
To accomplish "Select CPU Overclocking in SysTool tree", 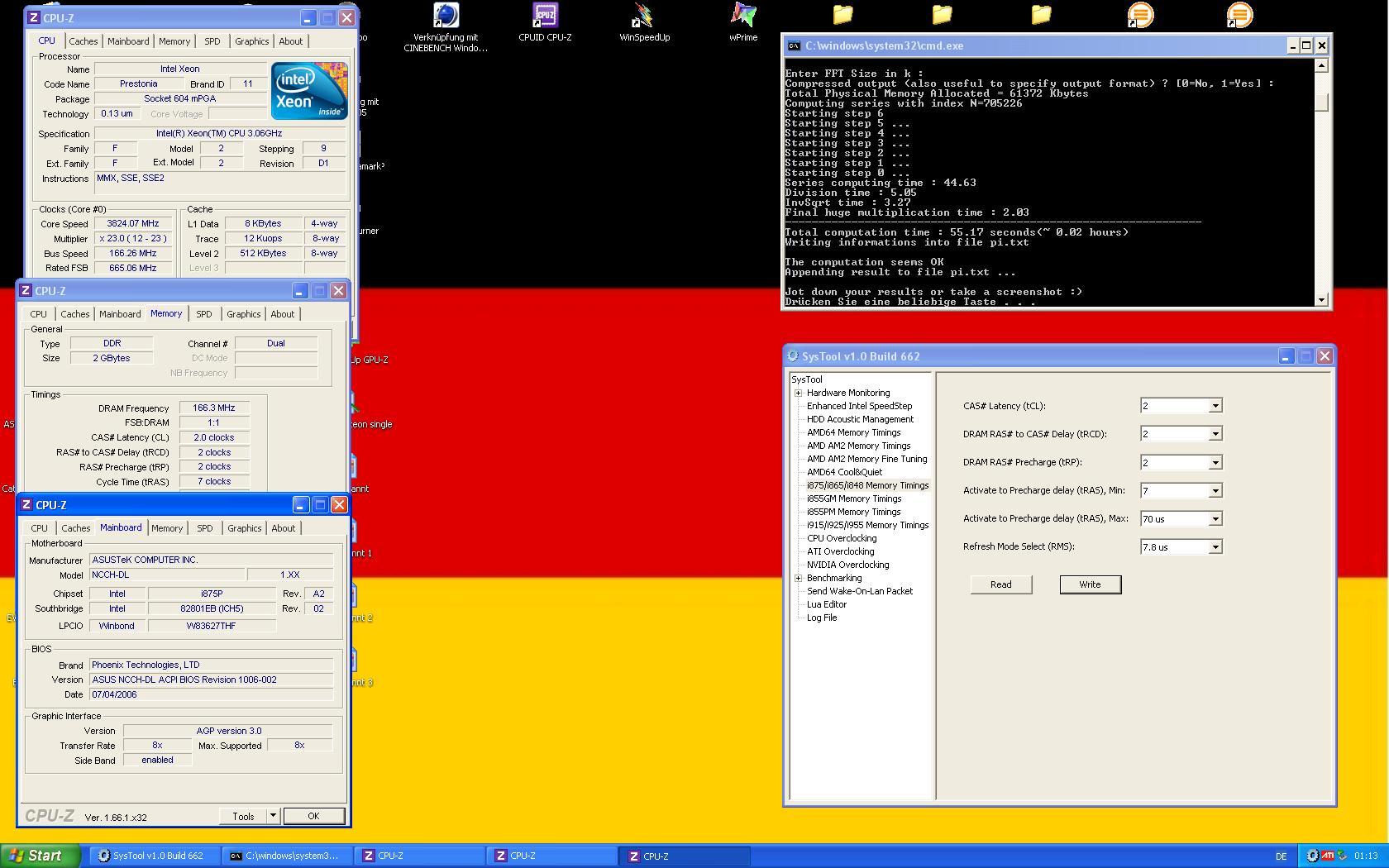I will [x=842, y=538].
